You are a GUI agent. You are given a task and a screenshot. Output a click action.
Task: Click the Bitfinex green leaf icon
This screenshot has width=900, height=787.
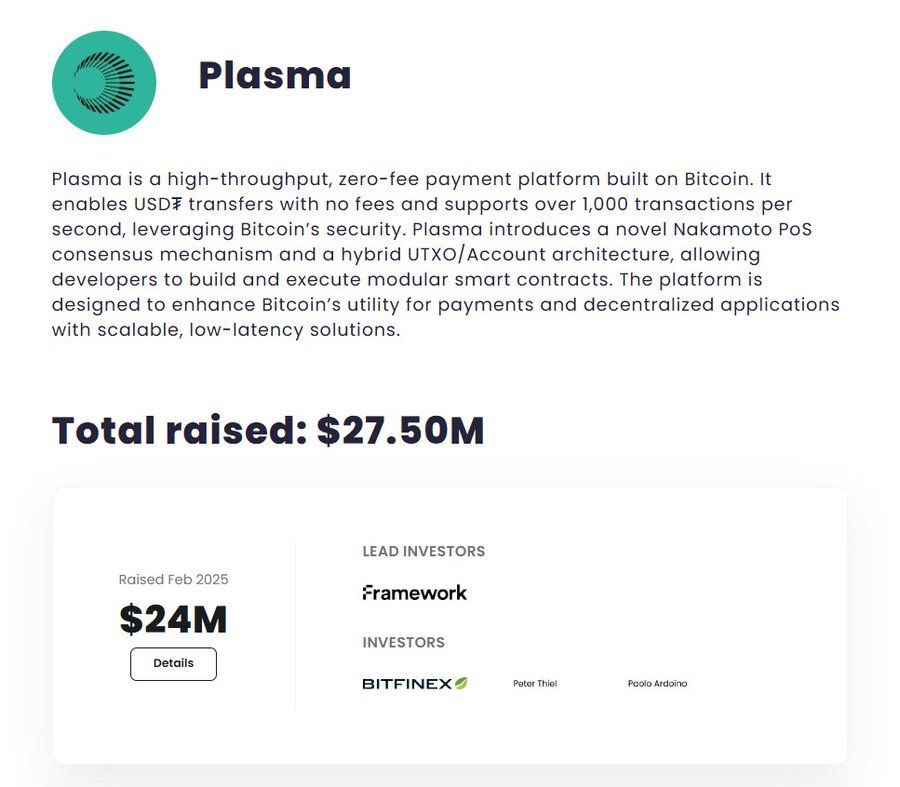click(x=461, y=683)
